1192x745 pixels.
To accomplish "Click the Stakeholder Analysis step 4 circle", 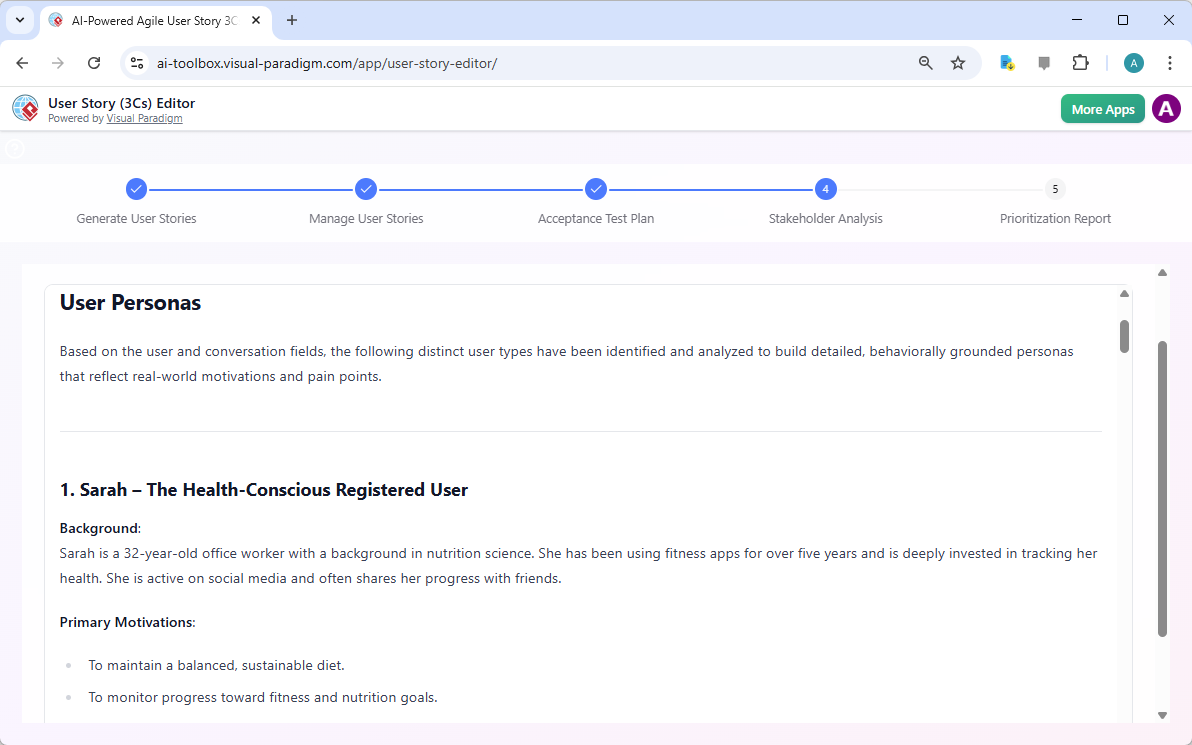I will [x=825, y=189].
